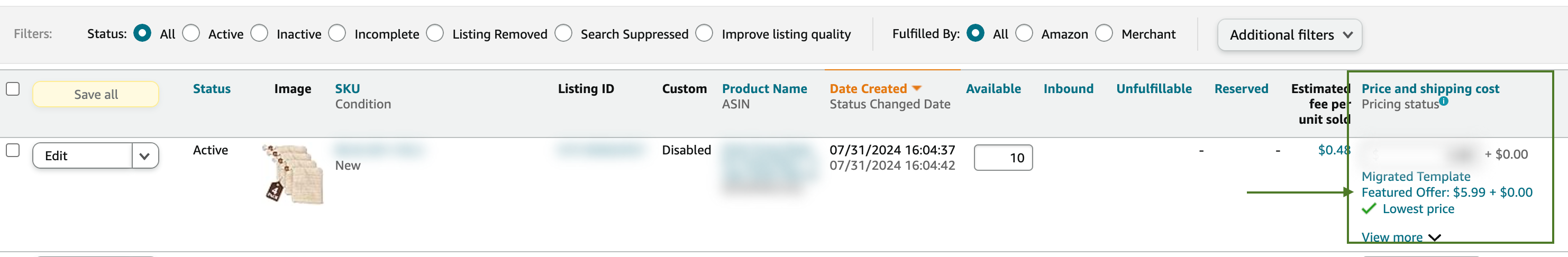
Task: Sort by SKU column header
Action: [x=347, y=89]
